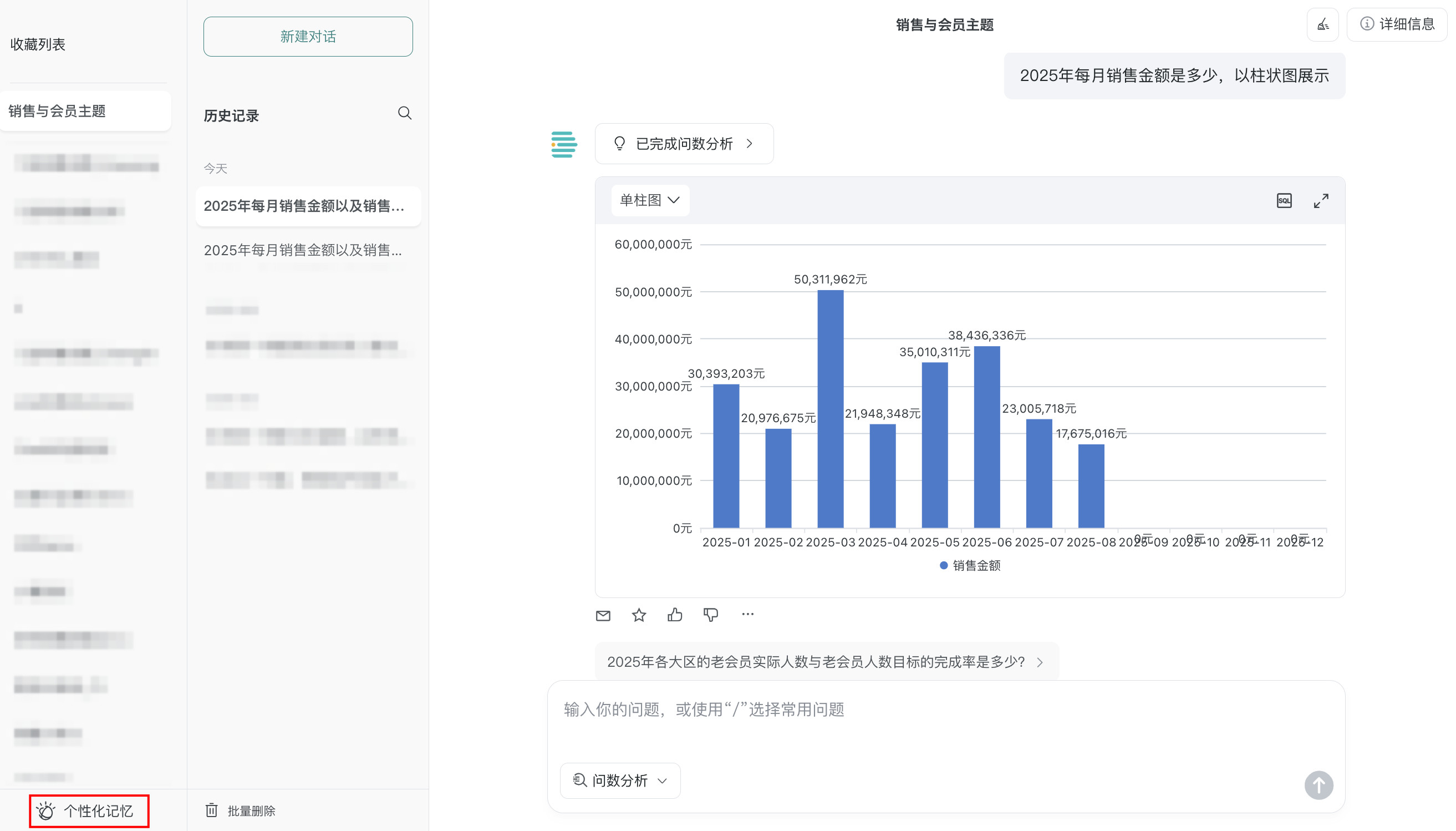Search history records with magnifier icon
The width and height of the screenshot is (1456, 831).
pyautogui.click(x=405, y=113)
